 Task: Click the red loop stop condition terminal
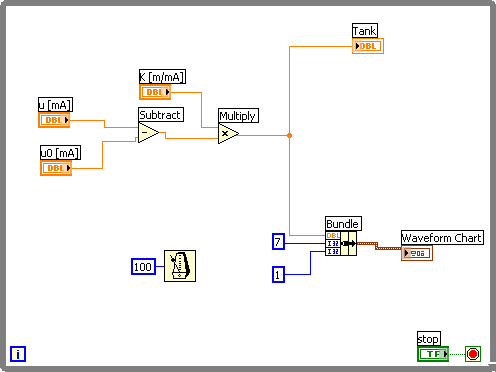[x=473, y=354]
